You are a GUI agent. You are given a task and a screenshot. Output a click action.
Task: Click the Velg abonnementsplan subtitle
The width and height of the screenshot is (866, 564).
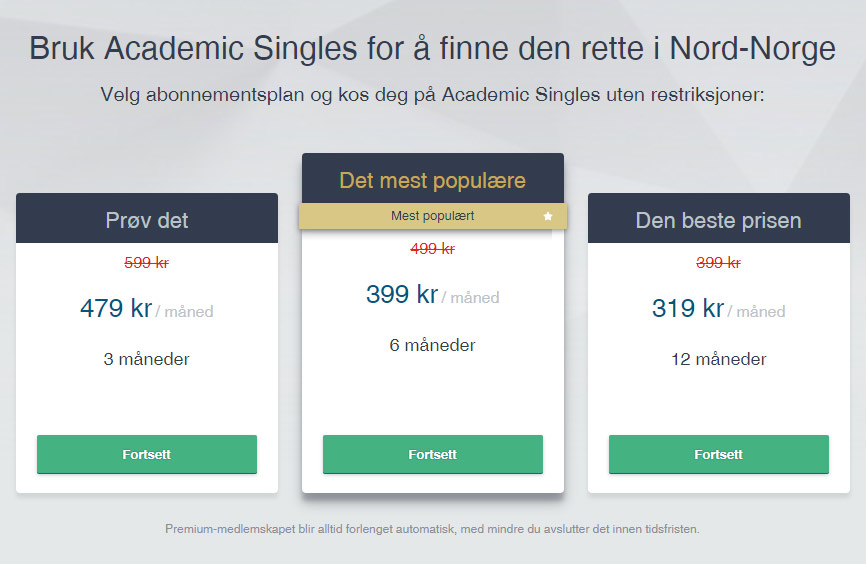point(432,94)
